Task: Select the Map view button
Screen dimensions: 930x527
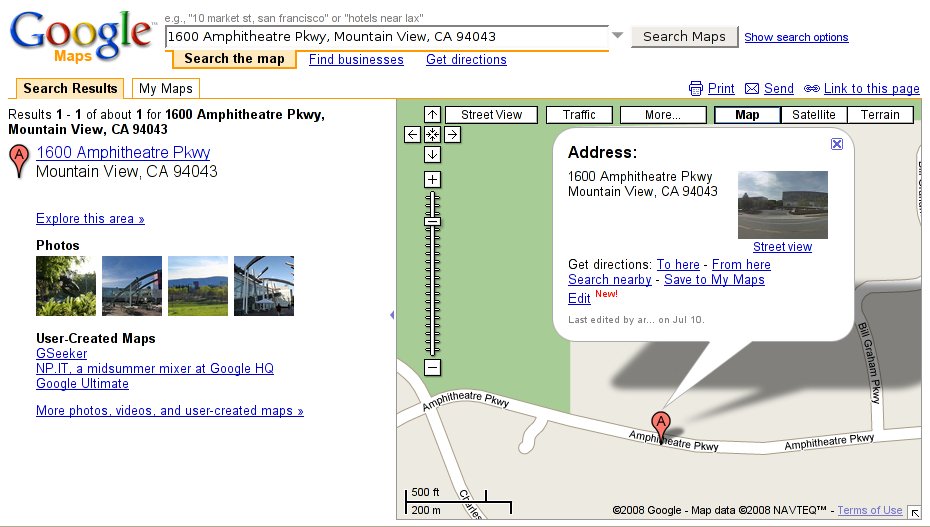Action: tap(747, 115)
